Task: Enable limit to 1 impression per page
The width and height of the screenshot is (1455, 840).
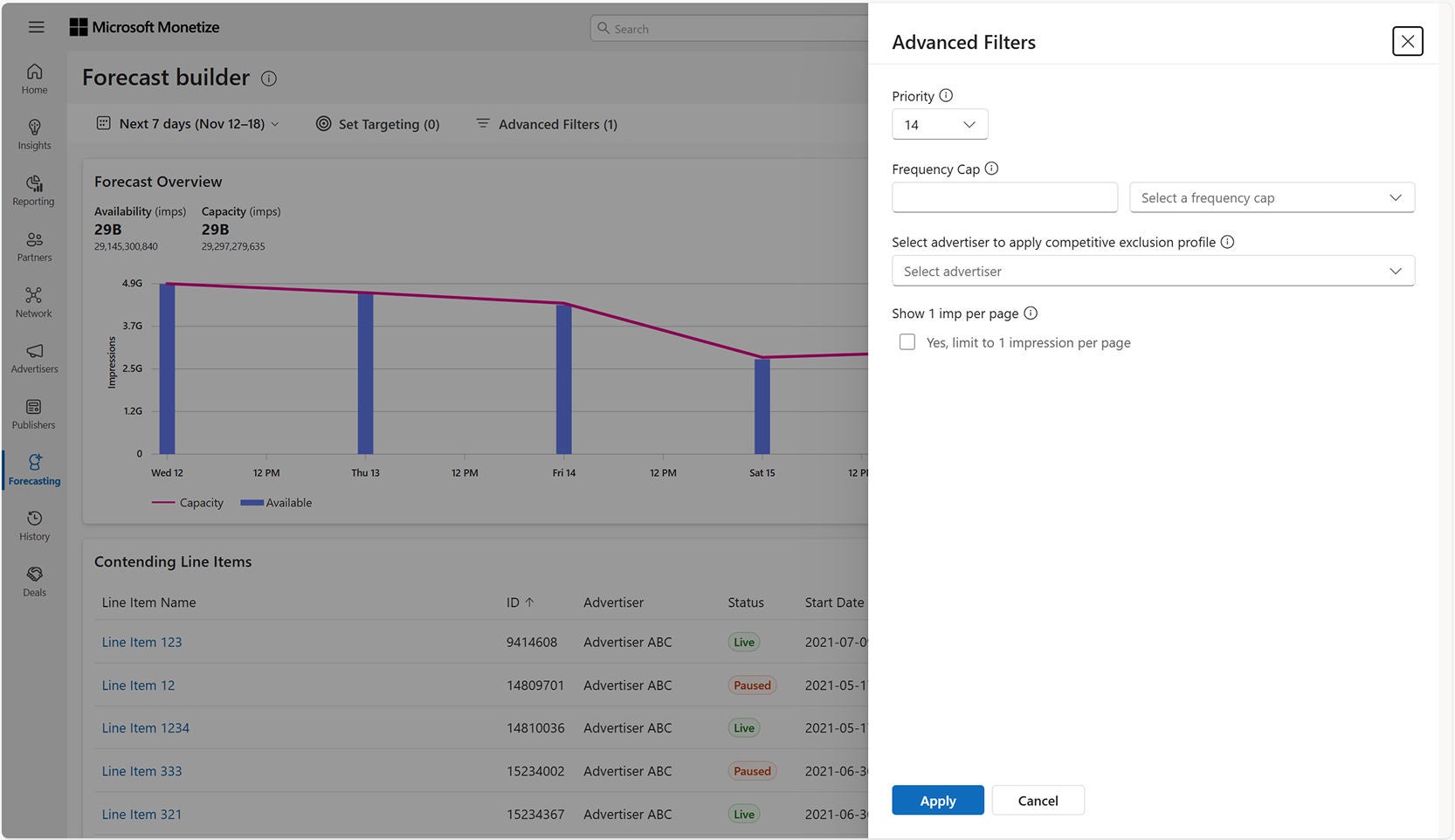Action: pos(907,341)
